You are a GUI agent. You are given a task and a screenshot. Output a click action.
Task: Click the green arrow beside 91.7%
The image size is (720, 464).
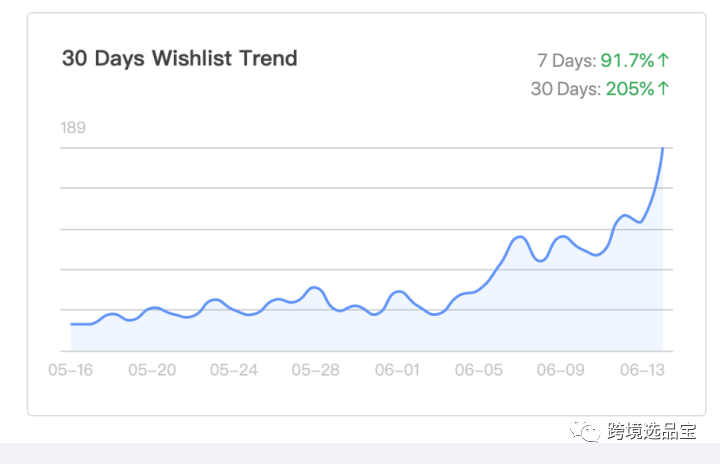coord(663,61)
